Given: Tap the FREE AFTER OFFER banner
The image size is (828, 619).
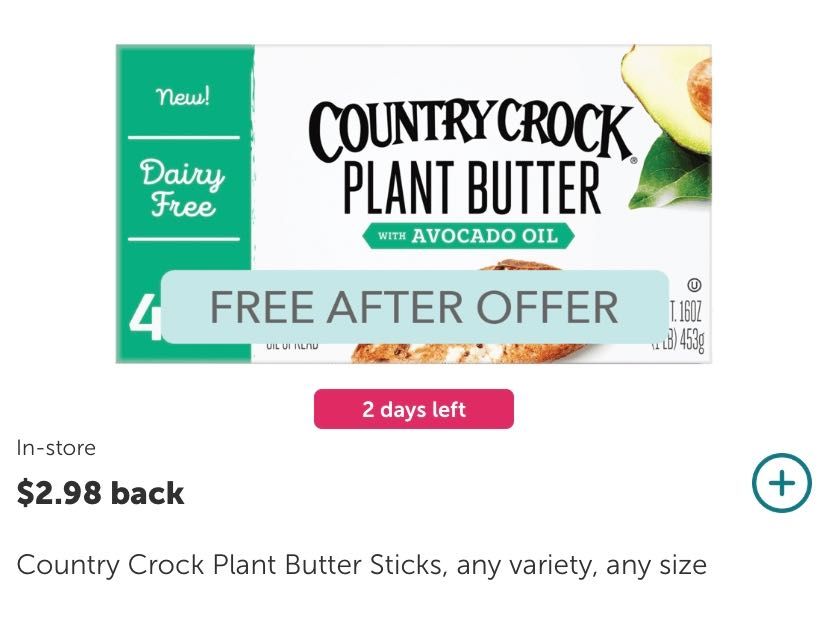Looking at the screenshot, I should tap(415, 307).
